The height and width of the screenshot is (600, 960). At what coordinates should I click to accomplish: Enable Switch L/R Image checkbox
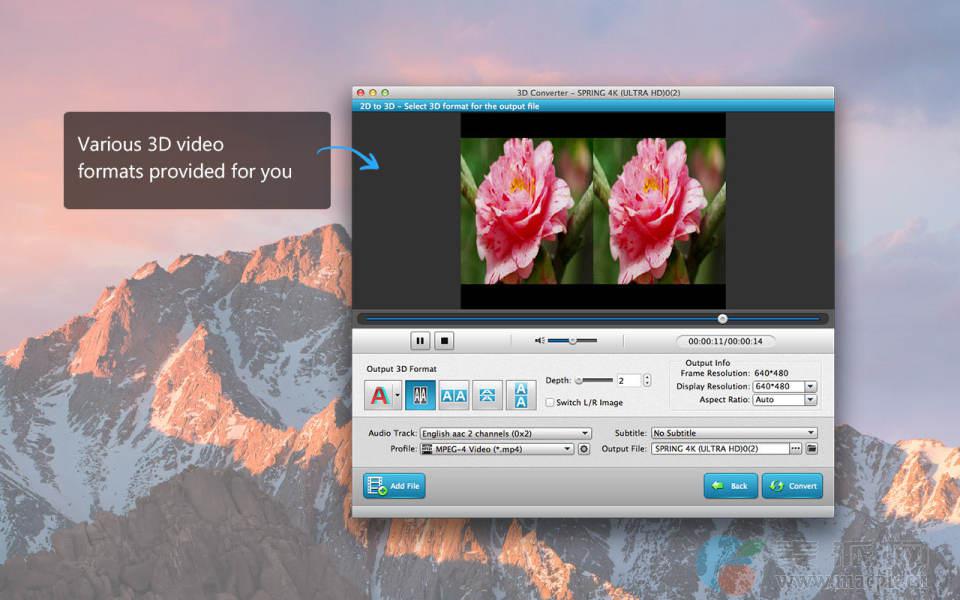point(550,403)
